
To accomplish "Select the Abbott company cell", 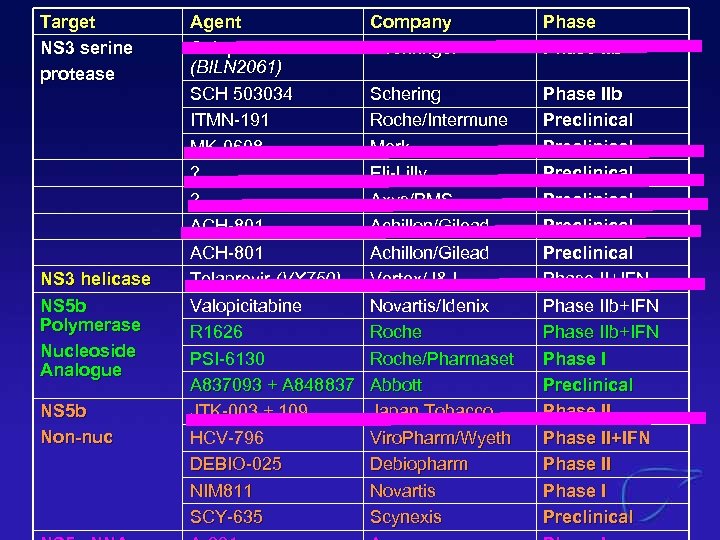I will coord(396,385).
